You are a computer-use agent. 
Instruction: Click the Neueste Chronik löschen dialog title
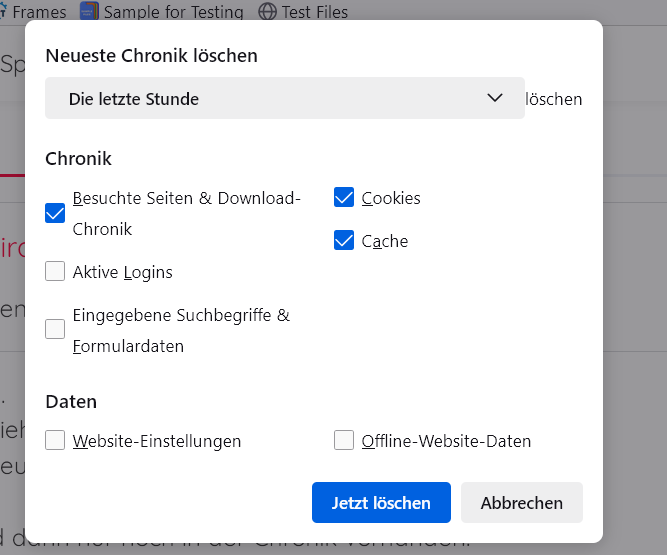point(151,56)
